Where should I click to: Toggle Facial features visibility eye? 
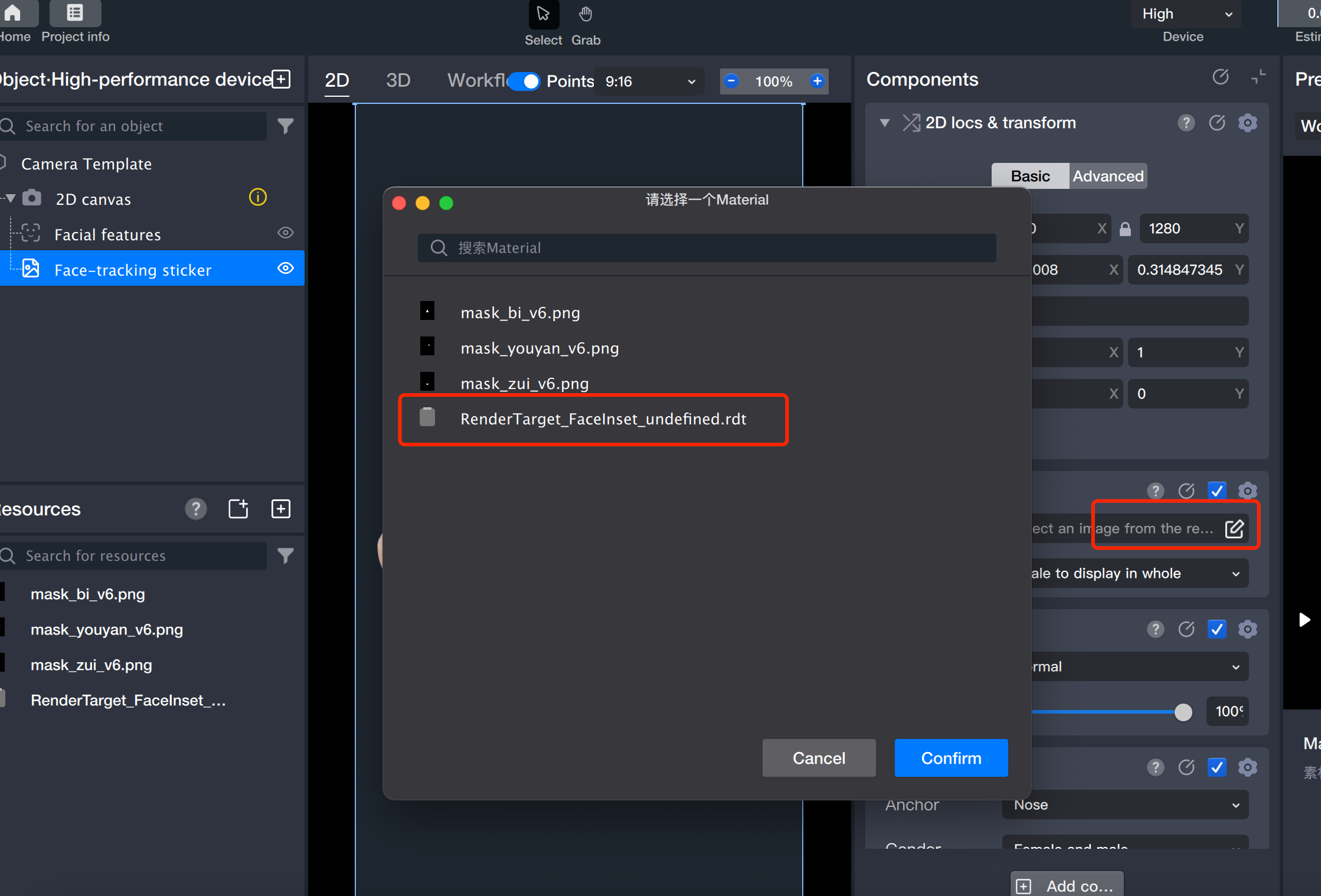286,233
